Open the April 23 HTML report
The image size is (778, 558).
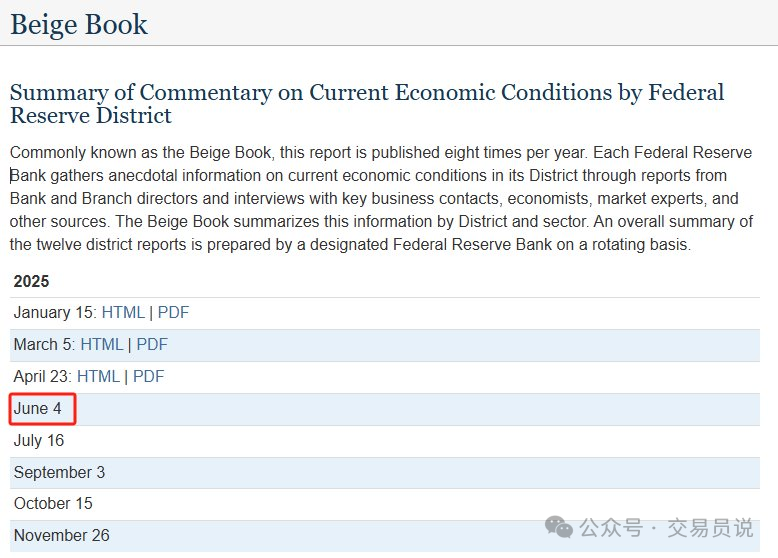click(x=98, y=376)
